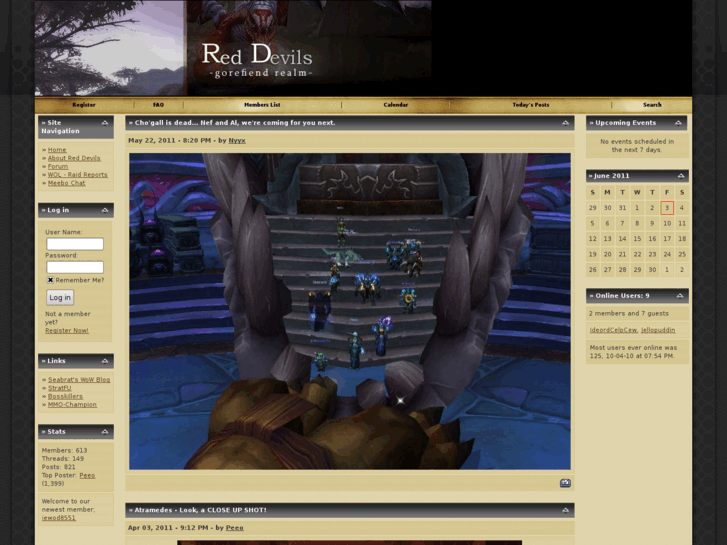Screen dimensions: 727x545
Task: Open WOL - Raid Reports link
Action: click(77, 175)
